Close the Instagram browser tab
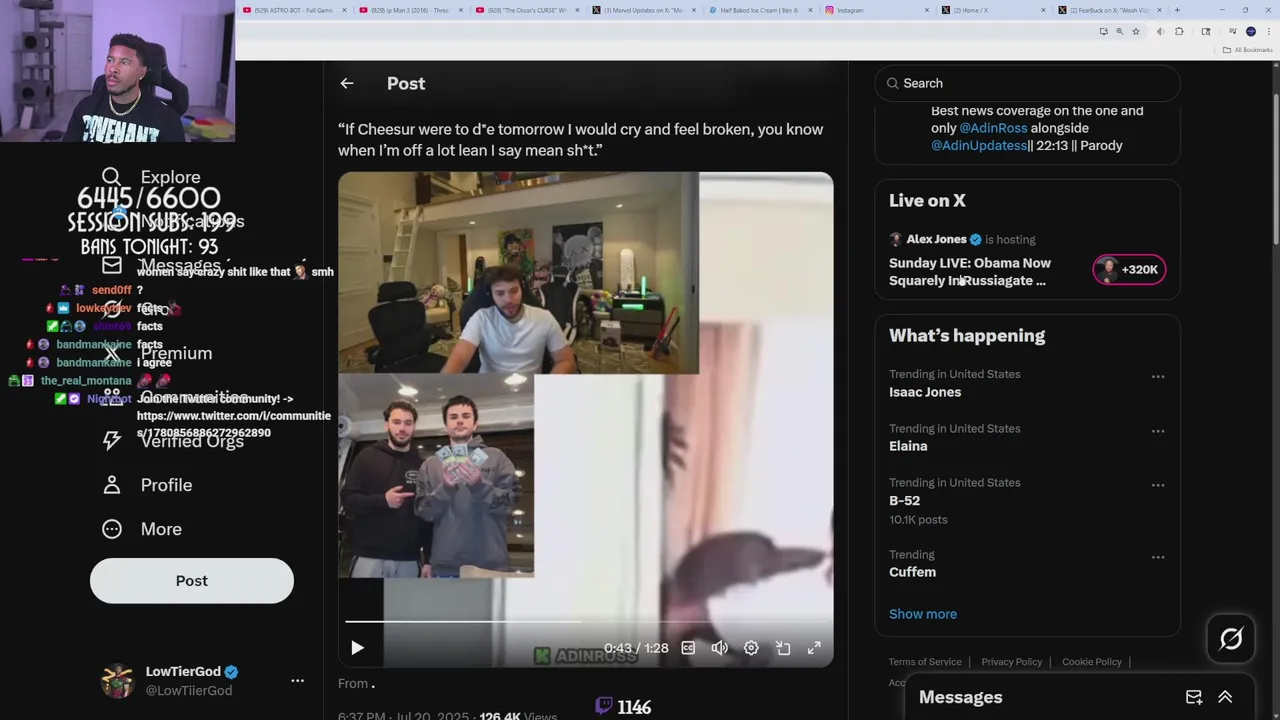Image resolution: width=1280 pixels, height=720 pixels. pos(927,10)
